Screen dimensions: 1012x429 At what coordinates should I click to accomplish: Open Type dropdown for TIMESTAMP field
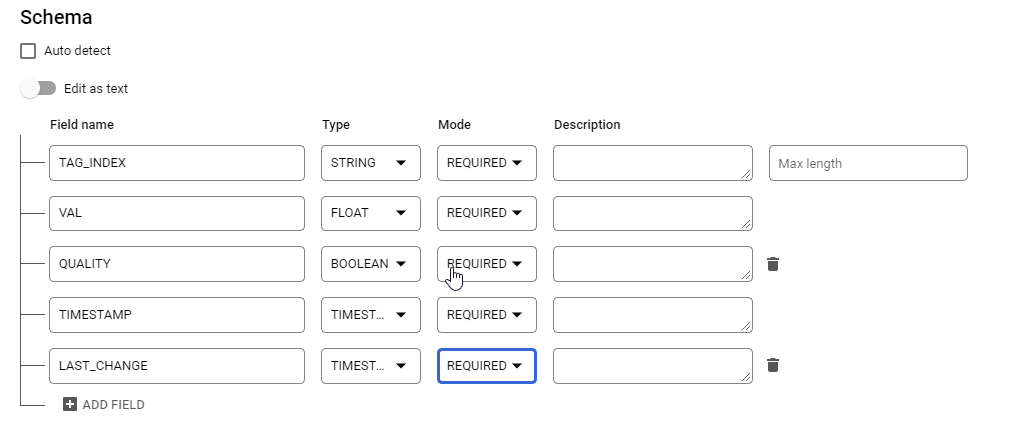(x=370, y=315)
